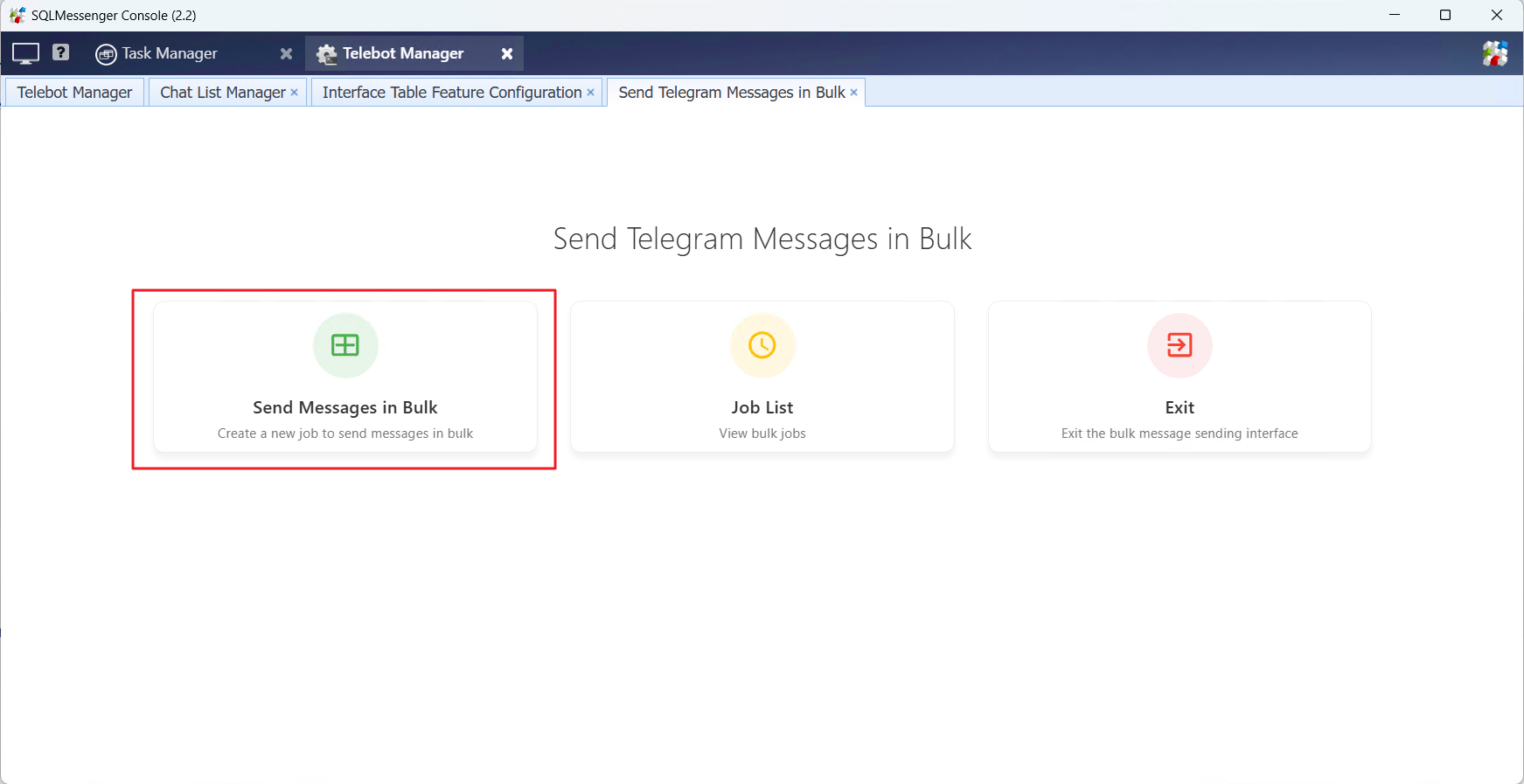The width and height of the screenshot is (1524, 784).
Task: Click the green table icon for bulk sending
Action: click(x=345, y=345)
